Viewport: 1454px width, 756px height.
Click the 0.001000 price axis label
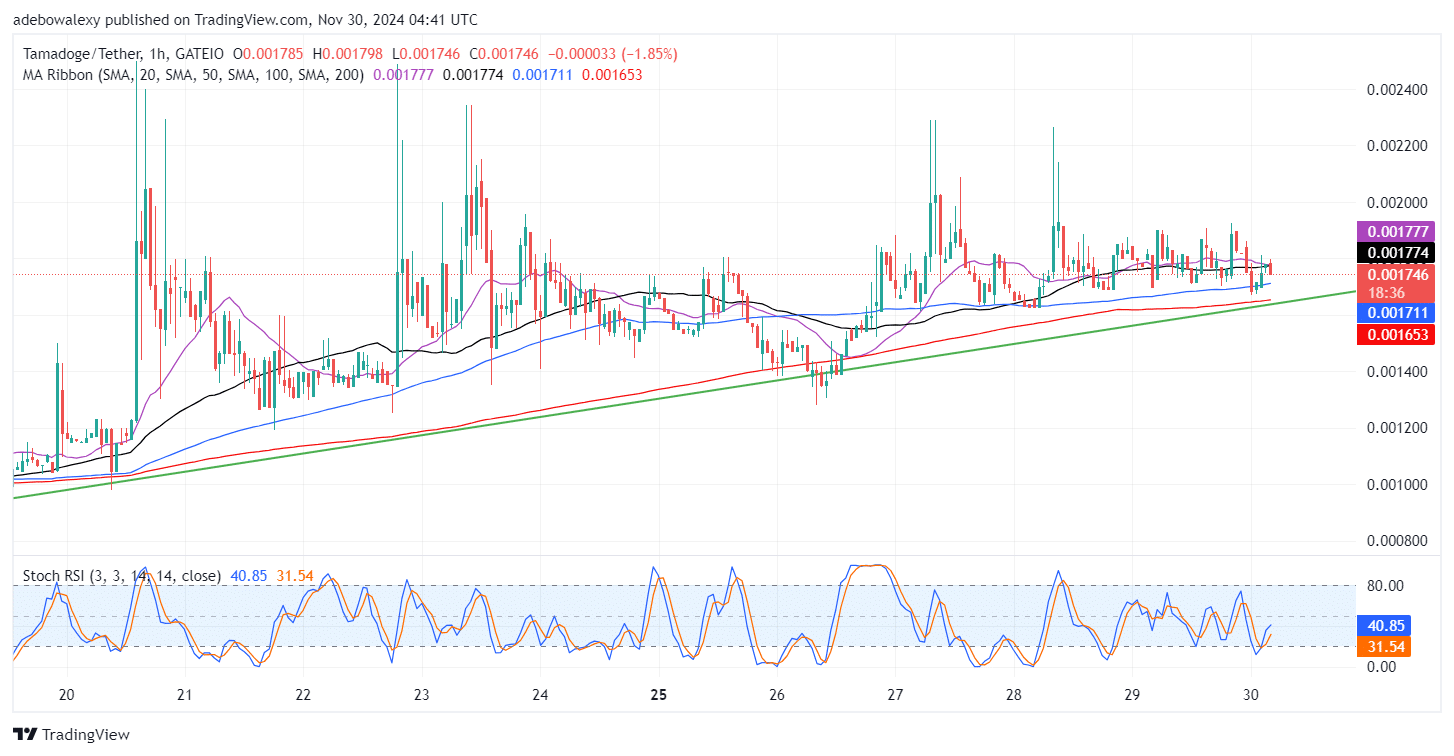tap(1397, 485)
